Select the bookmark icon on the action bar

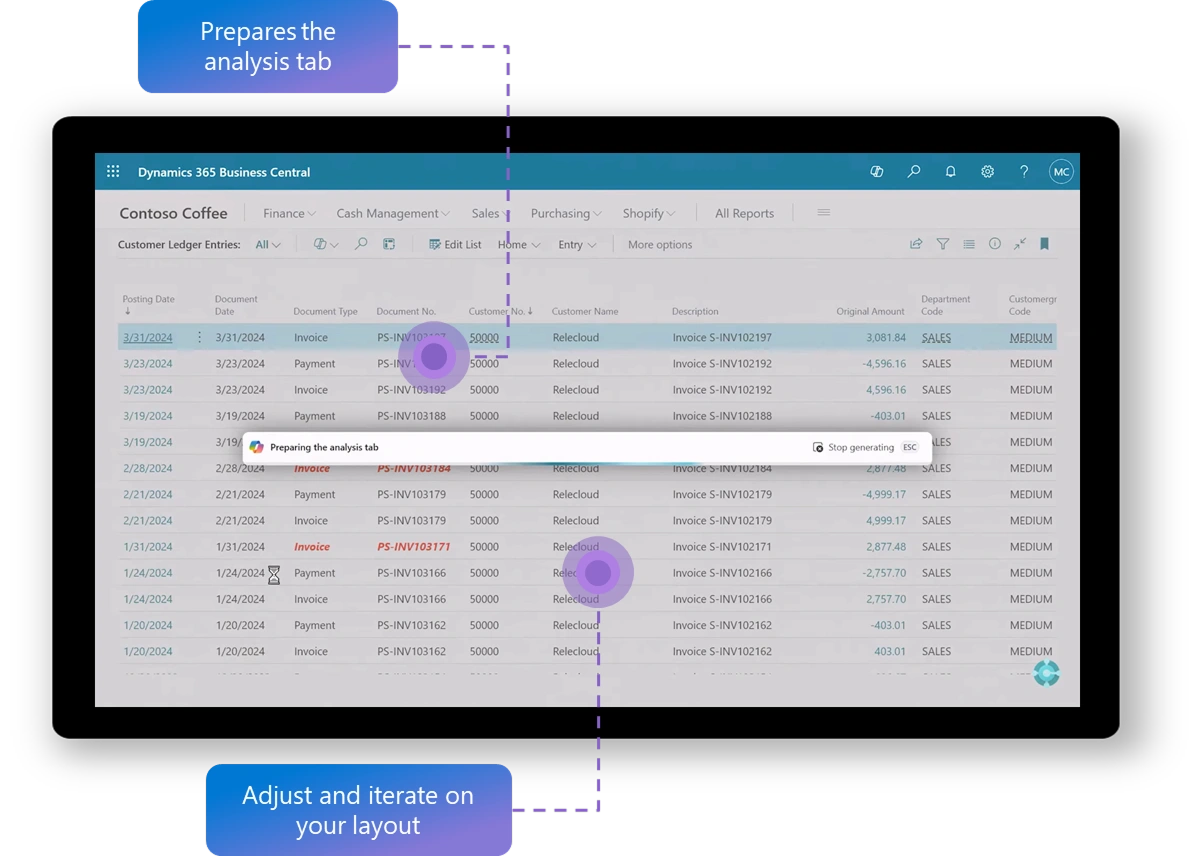pos(1044,243)
